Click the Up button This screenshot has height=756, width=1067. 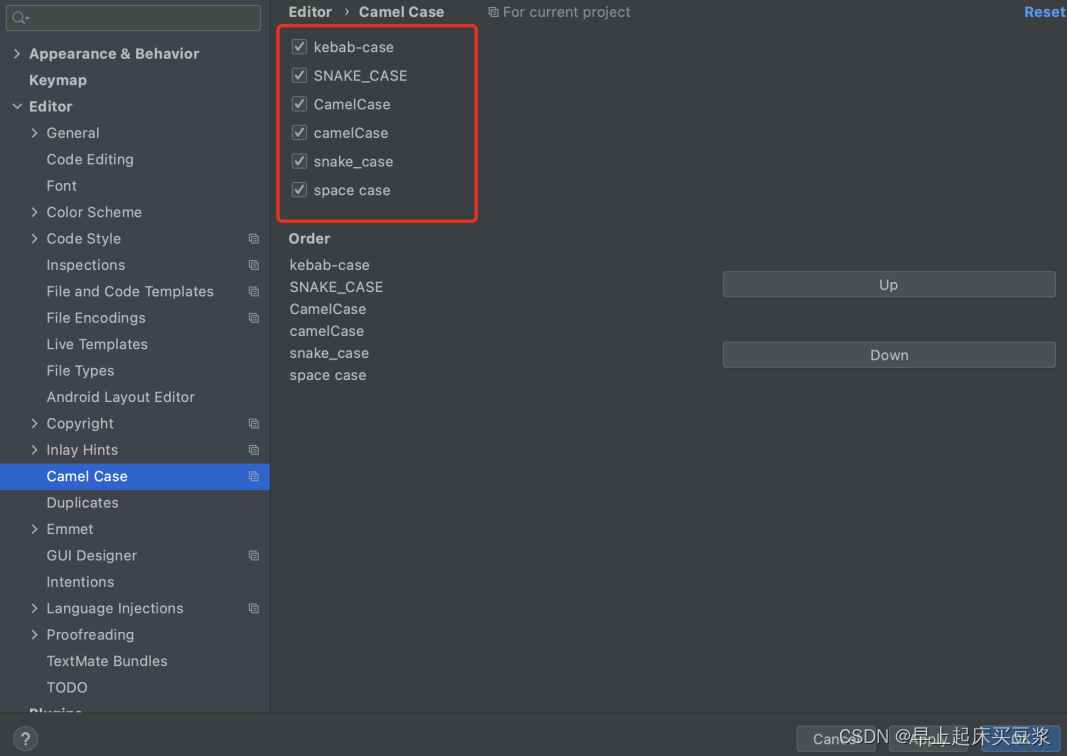tap(889, 285)
